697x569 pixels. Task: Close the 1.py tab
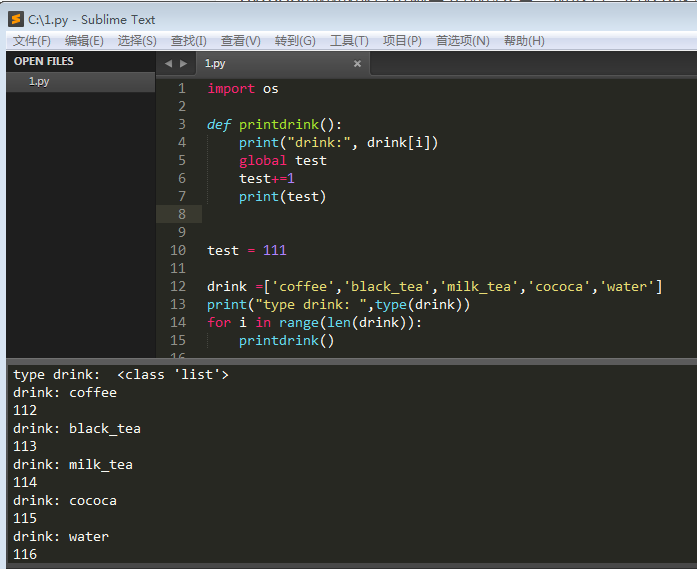[x=357, y=64]
